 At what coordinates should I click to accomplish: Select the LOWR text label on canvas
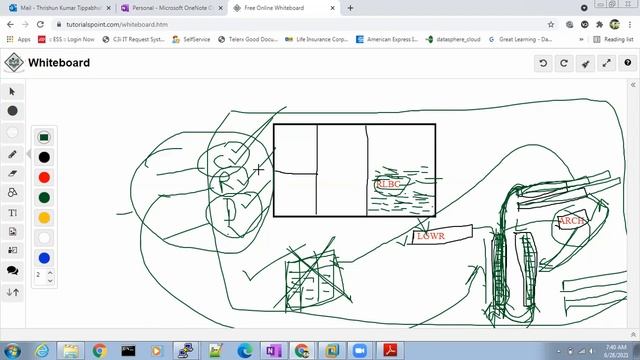[431, 236]
